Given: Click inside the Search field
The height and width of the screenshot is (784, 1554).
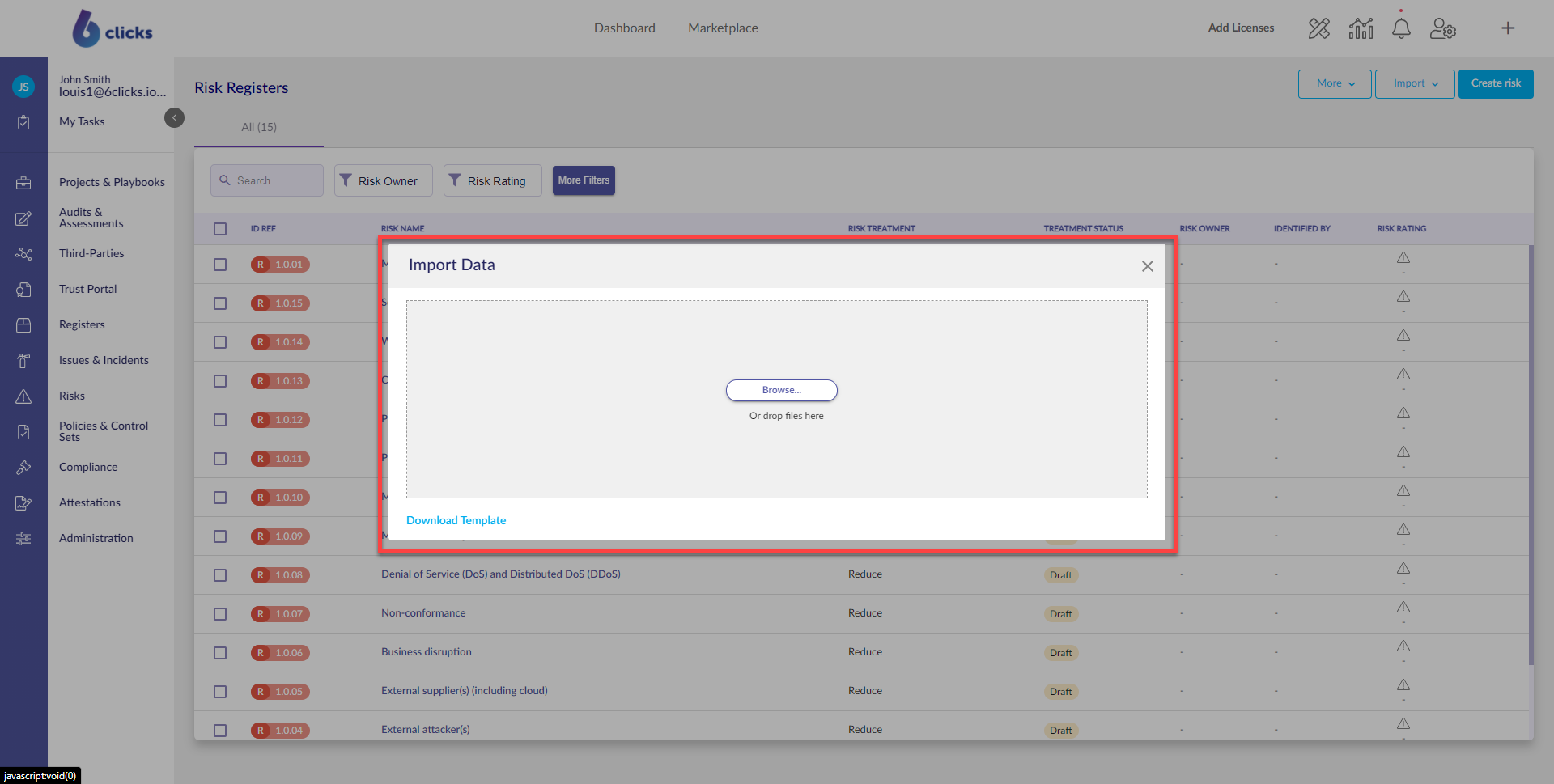Looking at the screenshot, I should [x=266, y=180].
